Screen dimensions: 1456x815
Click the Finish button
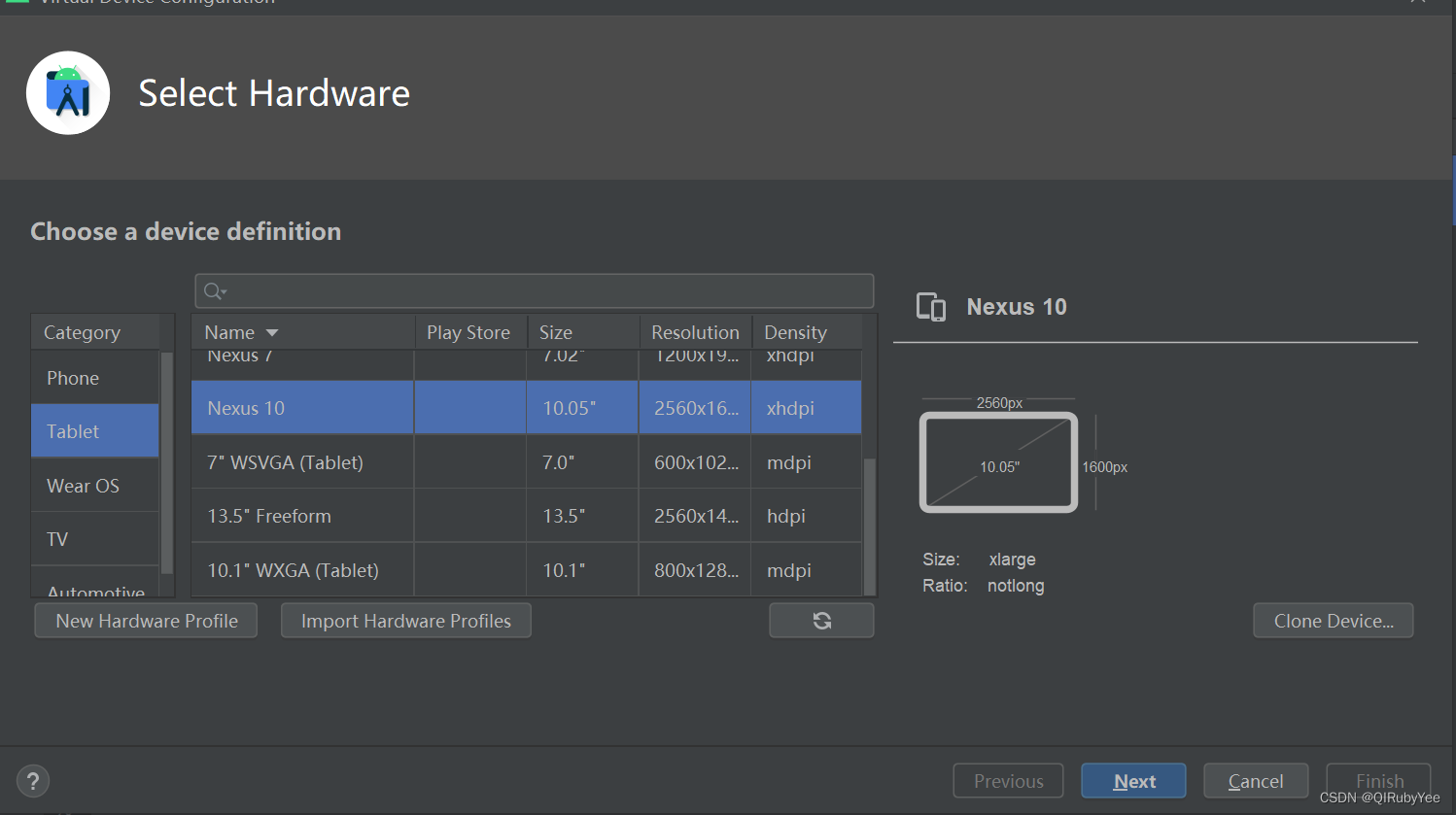(x=1379, y=781)
